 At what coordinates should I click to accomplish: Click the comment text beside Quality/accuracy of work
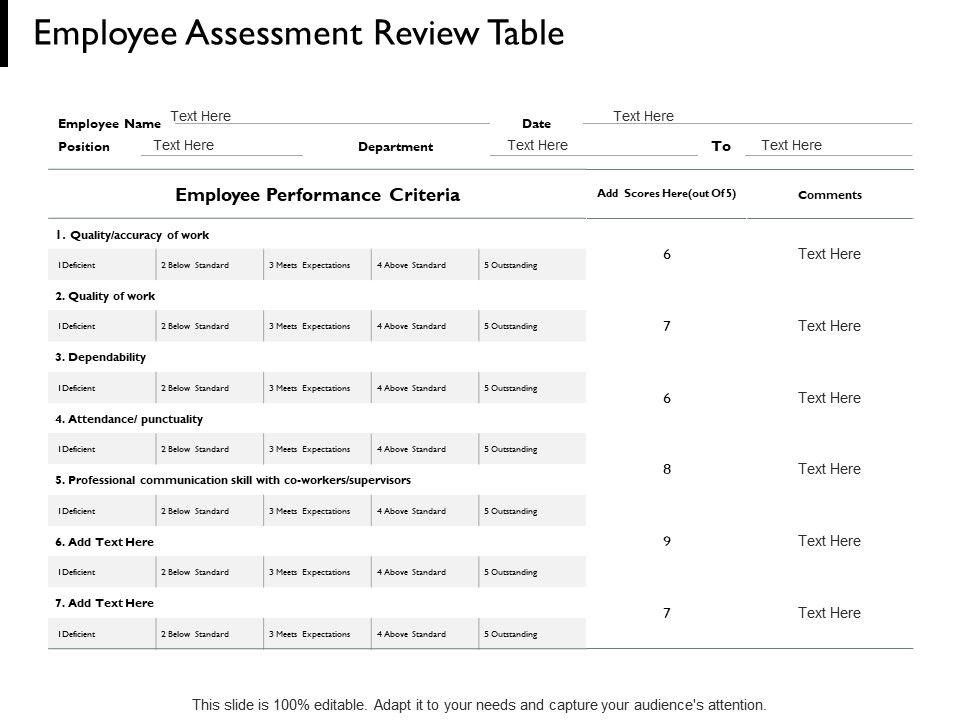coord(829,254)
